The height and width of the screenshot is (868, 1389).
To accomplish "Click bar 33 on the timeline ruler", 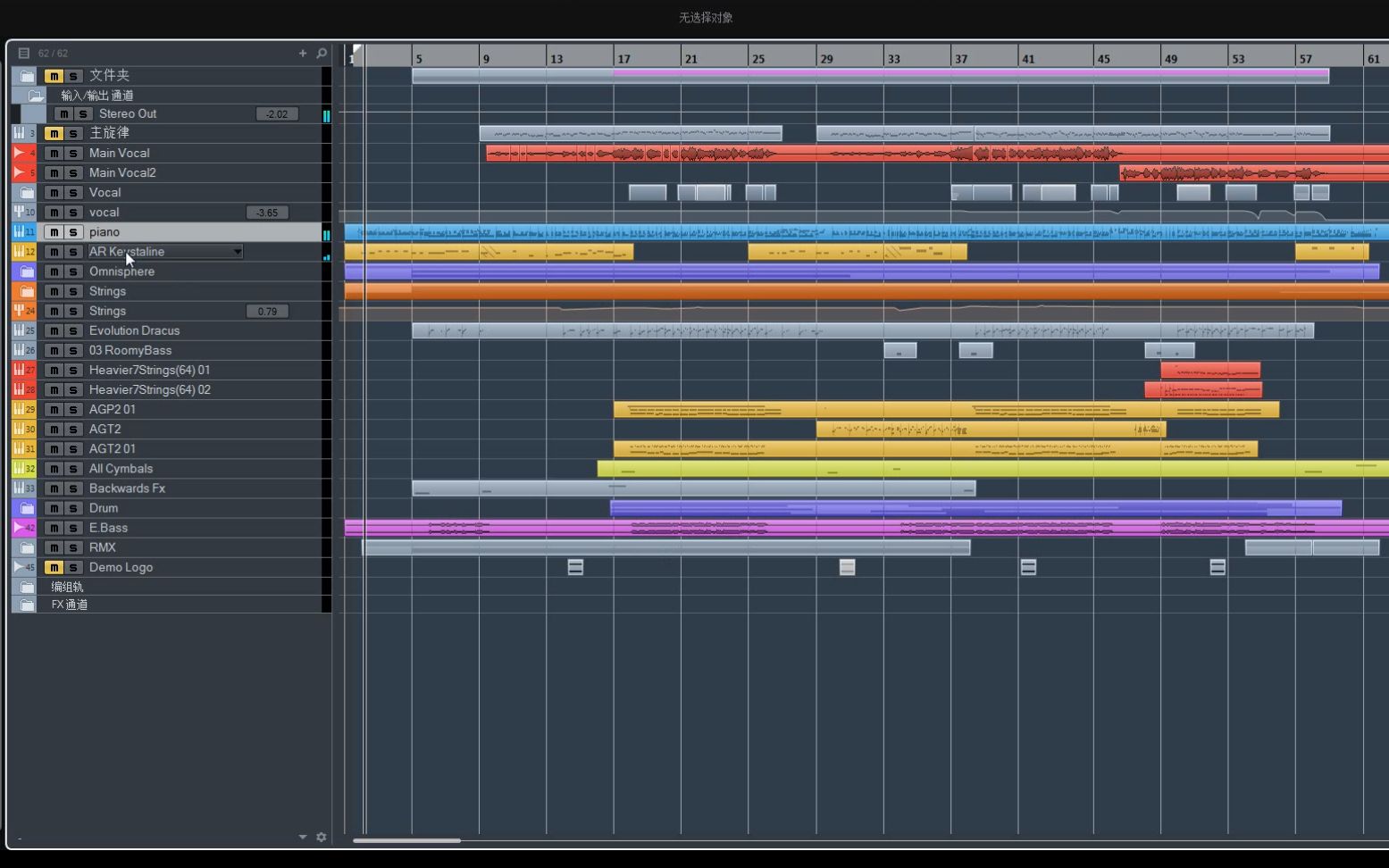I will (893, 59).
